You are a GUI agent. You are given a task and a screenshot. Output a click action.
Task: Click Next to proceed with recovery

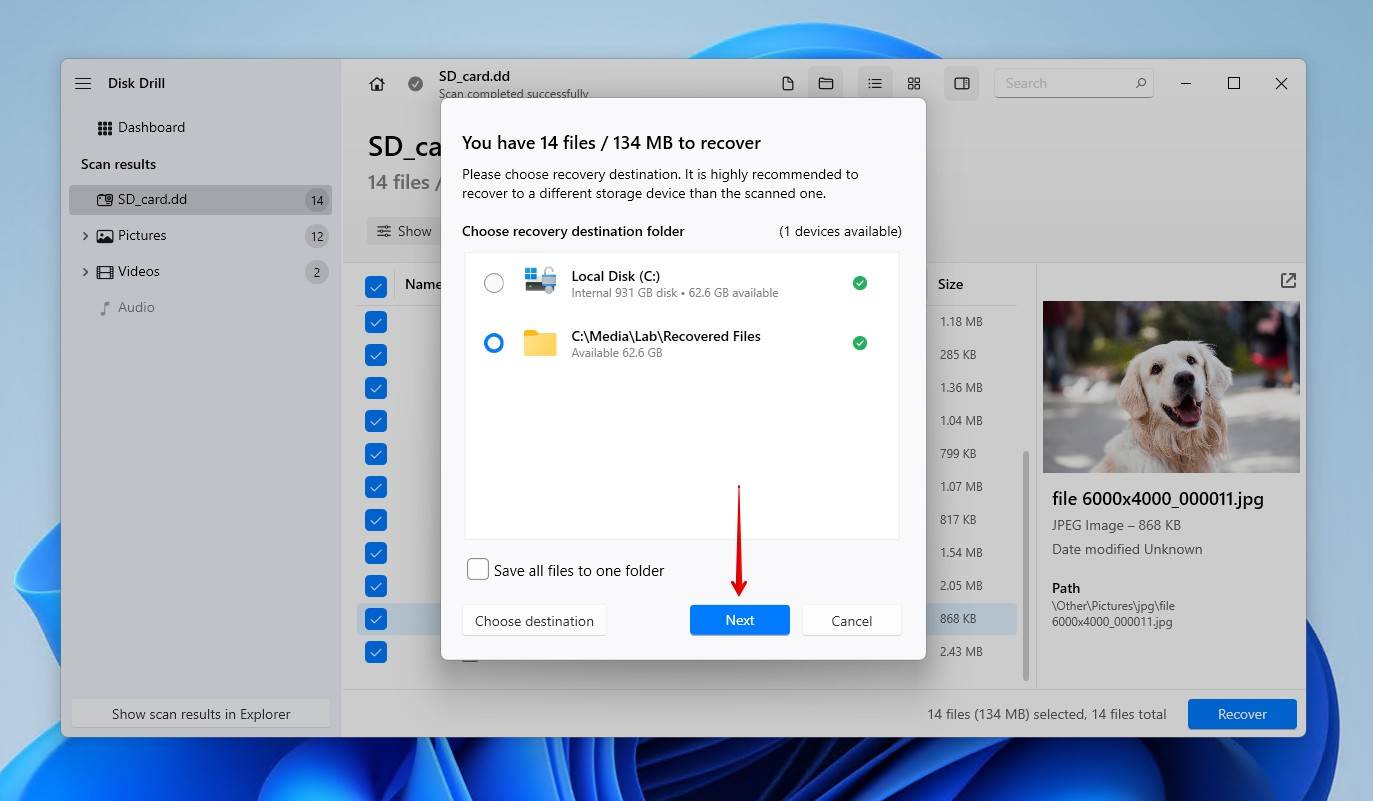tap(740, 620)
